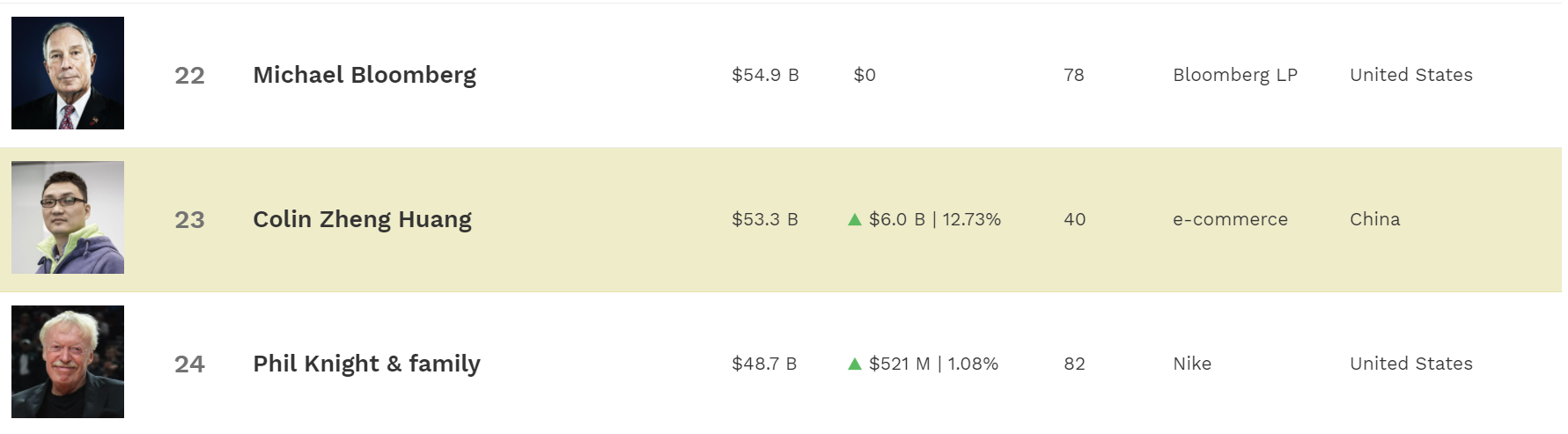Image resolution: width=1568 pixels, height=434 pixels.
Task: Open the Phil Knight & family link
Action: [366, 364]
